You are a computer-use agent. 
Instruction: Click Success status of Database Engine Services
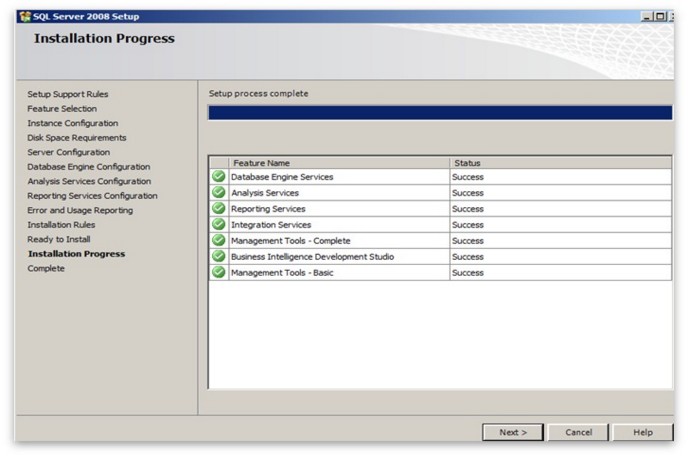(x=468, y=177)
